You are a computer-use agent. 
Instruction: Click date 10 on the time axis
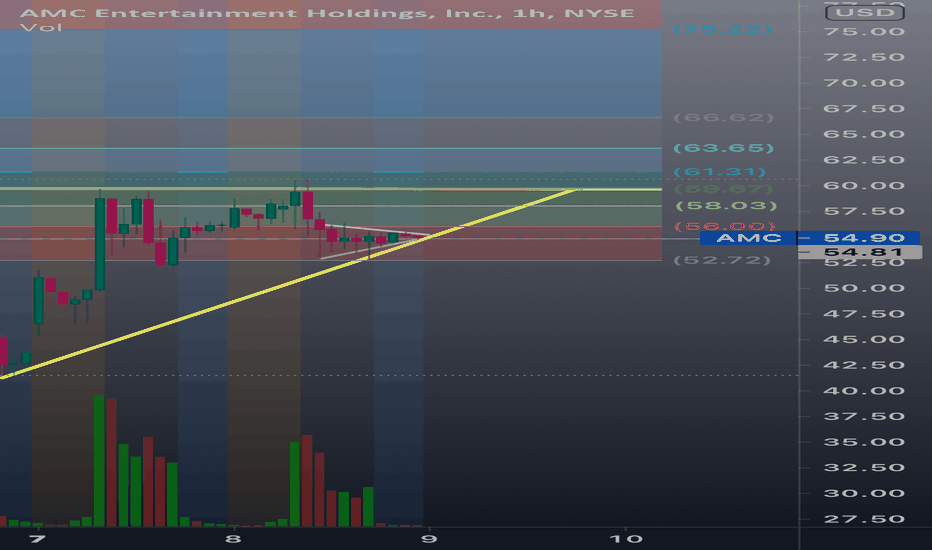pyautogui.click(x=626, y=539)
